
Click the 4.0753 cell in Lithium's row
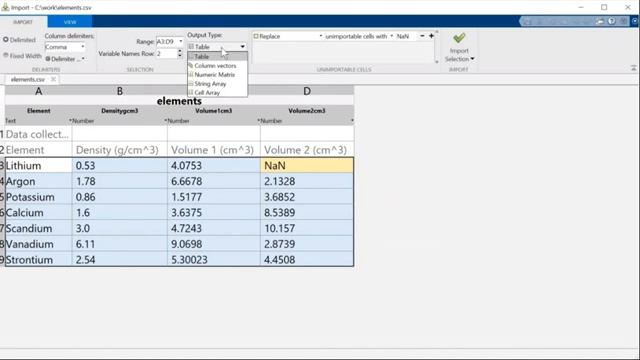[213, 165]
